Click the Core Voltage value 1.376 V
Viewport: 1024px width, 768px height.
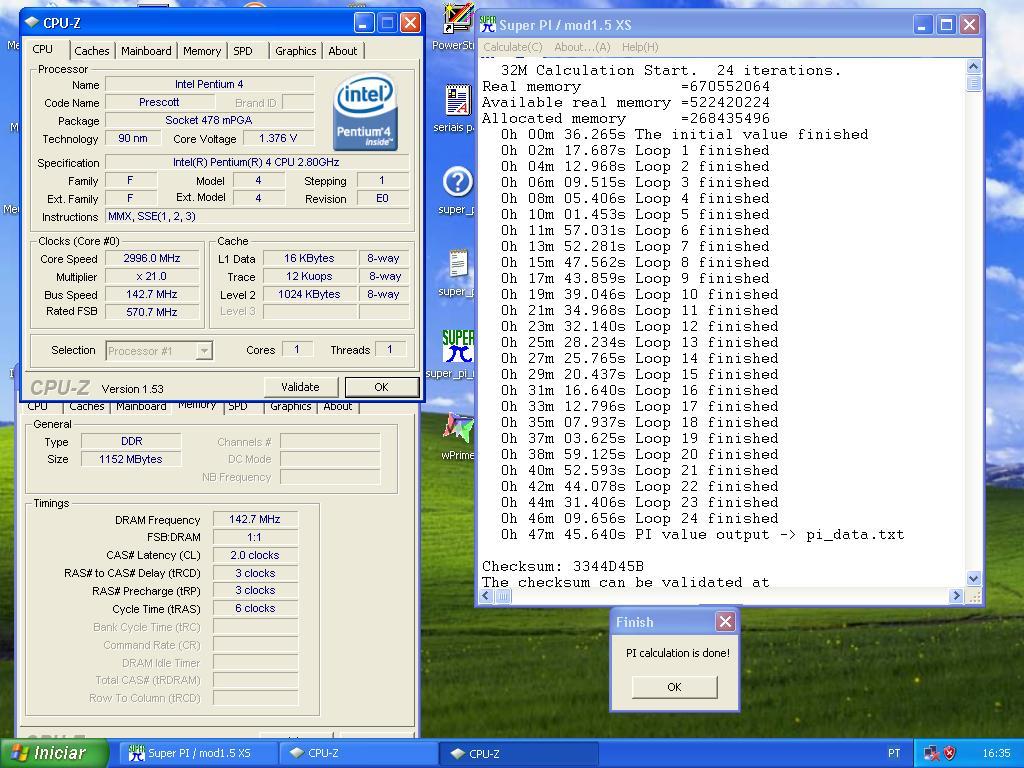tap(278, 138)
